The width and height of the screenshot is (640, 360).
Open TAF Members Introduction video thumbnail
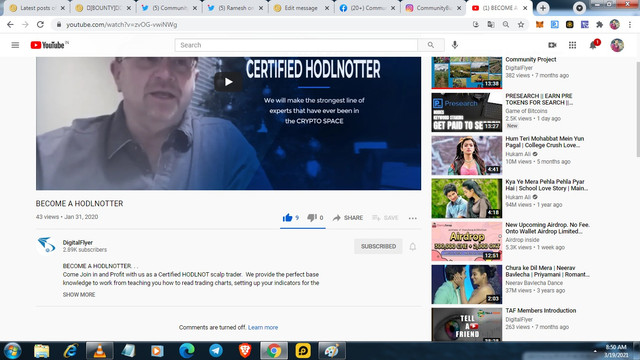[x=467, y=324]
